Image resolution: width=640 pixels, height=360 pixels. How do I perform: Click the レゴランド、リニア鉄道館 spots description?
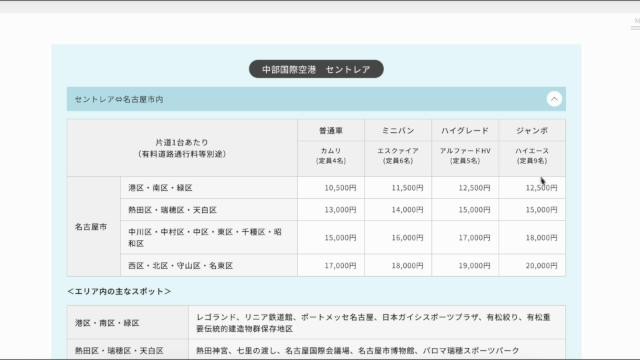tap(377, 323)
